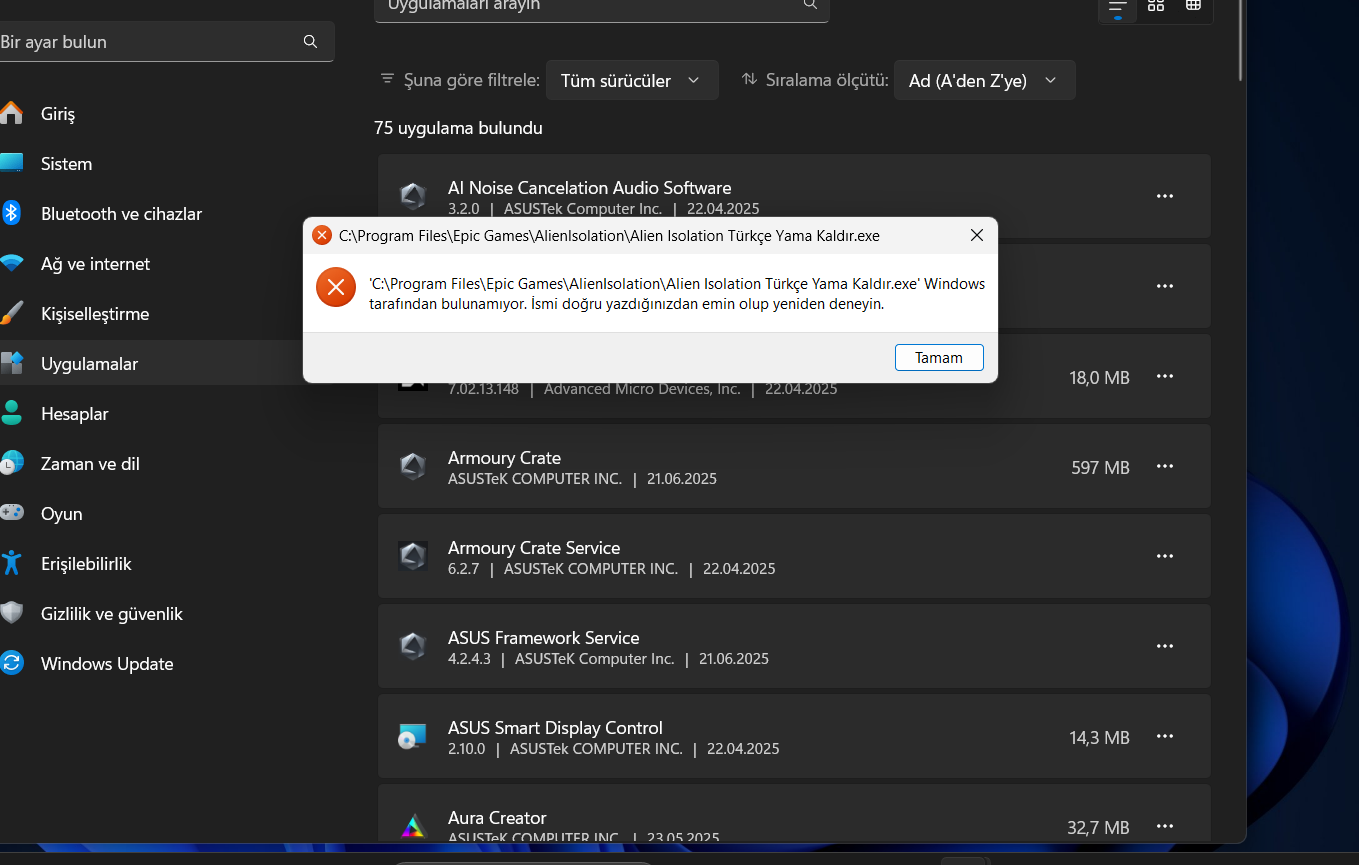Select the Oyun gamepad icon

pyautogui.click(x=11, y=513)
